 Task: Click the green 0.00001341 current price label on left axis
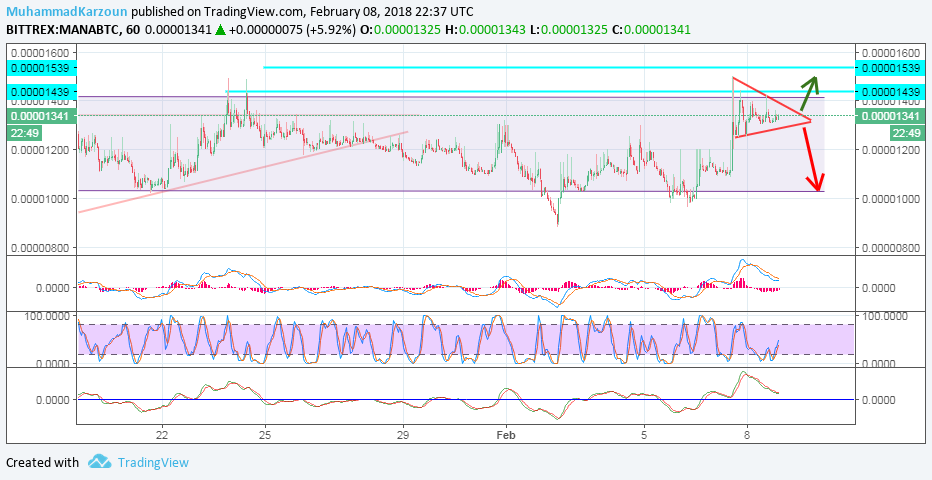(x=42, y=116)
